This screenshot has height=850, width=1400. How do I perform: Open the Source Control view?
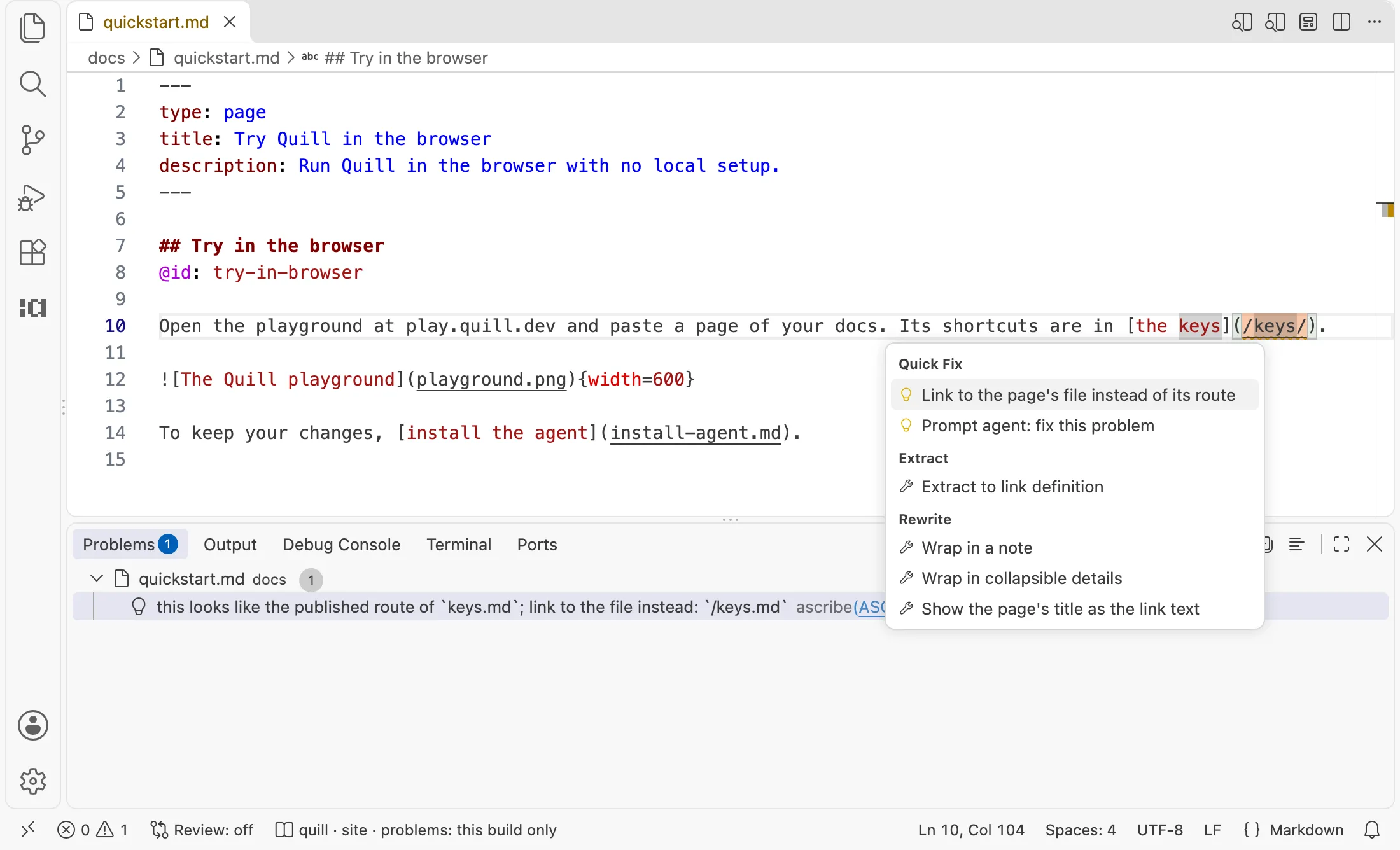pos(32,140)
